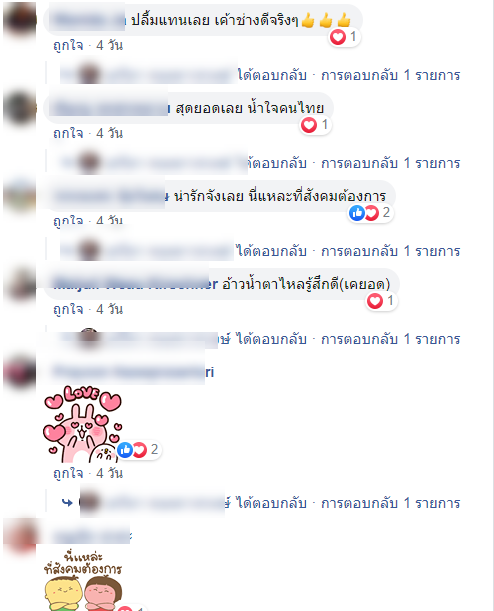
Task: Like the ปลื้มแทนเลย comment via ถูกใจ
Action: (68, 46)
